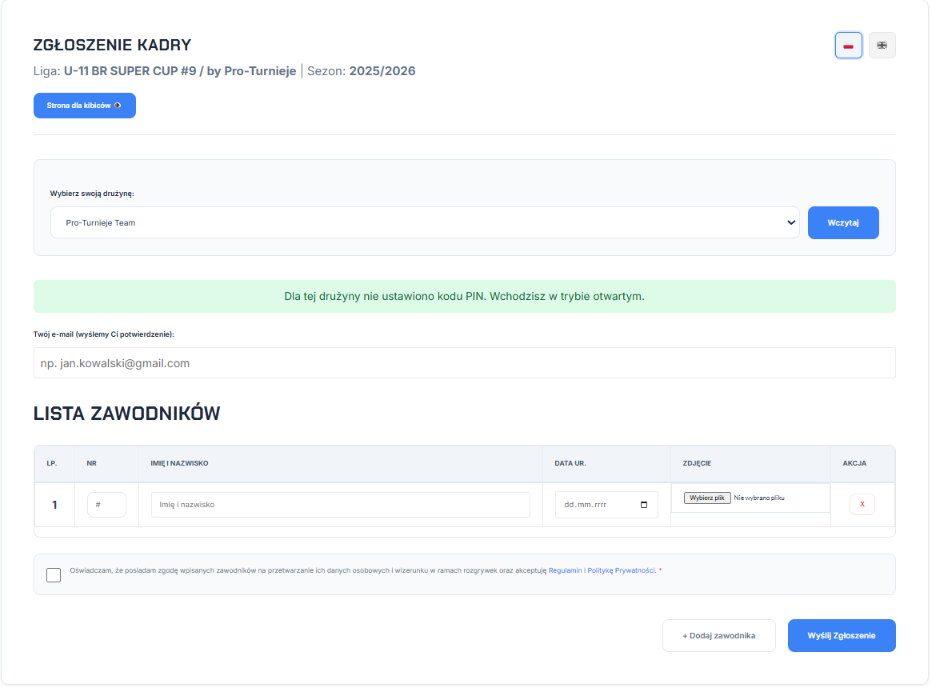Open Strona dla kibiców page
This screenshot has height=687, width=931.
tap(84, 106)
